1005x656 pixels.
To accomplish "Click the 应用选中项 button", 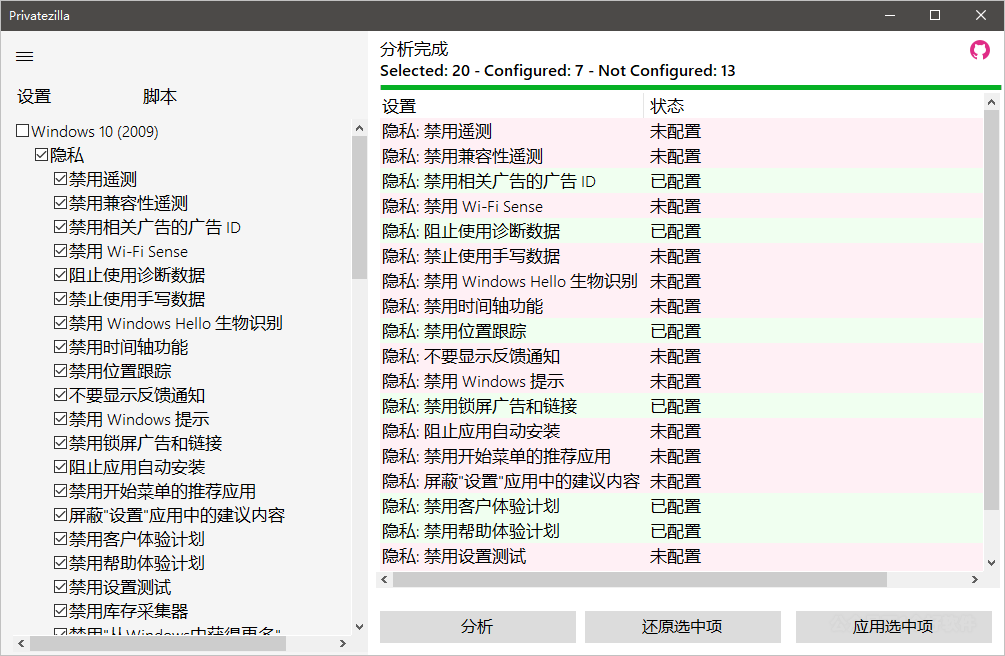I will pos(893,627).
